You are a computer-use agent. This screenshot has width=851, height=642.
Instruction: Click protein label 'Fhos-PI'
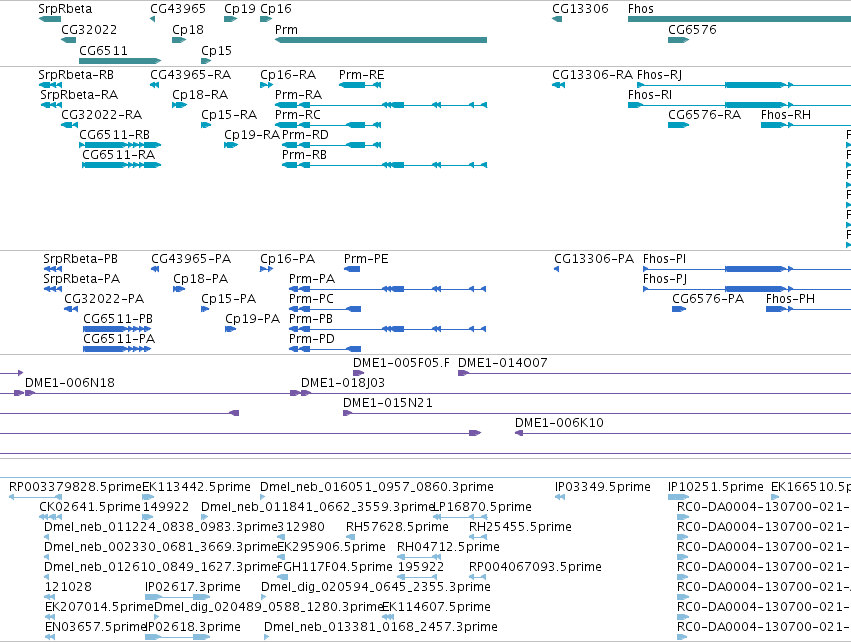pyautogui.click(x=665, y=259)
